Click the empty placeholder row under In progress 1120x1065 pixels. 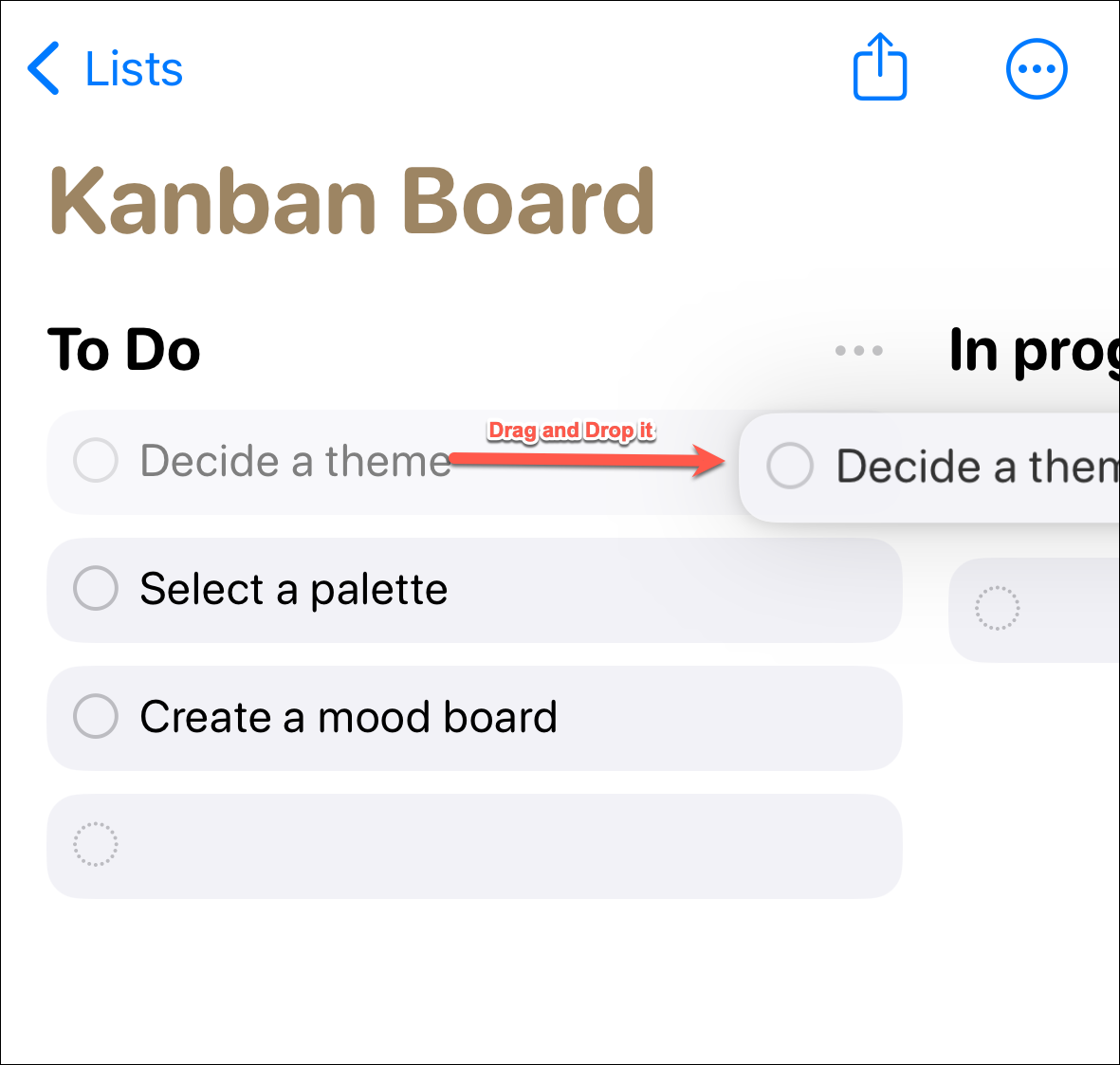pyautogui.click(x=1035, y=610)
